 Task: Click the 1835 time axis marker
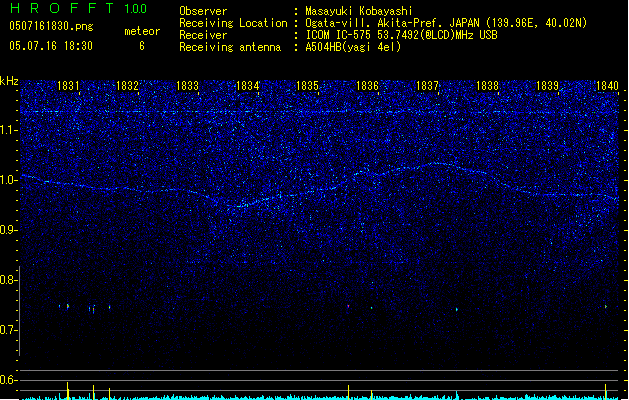tap(307, 86)
